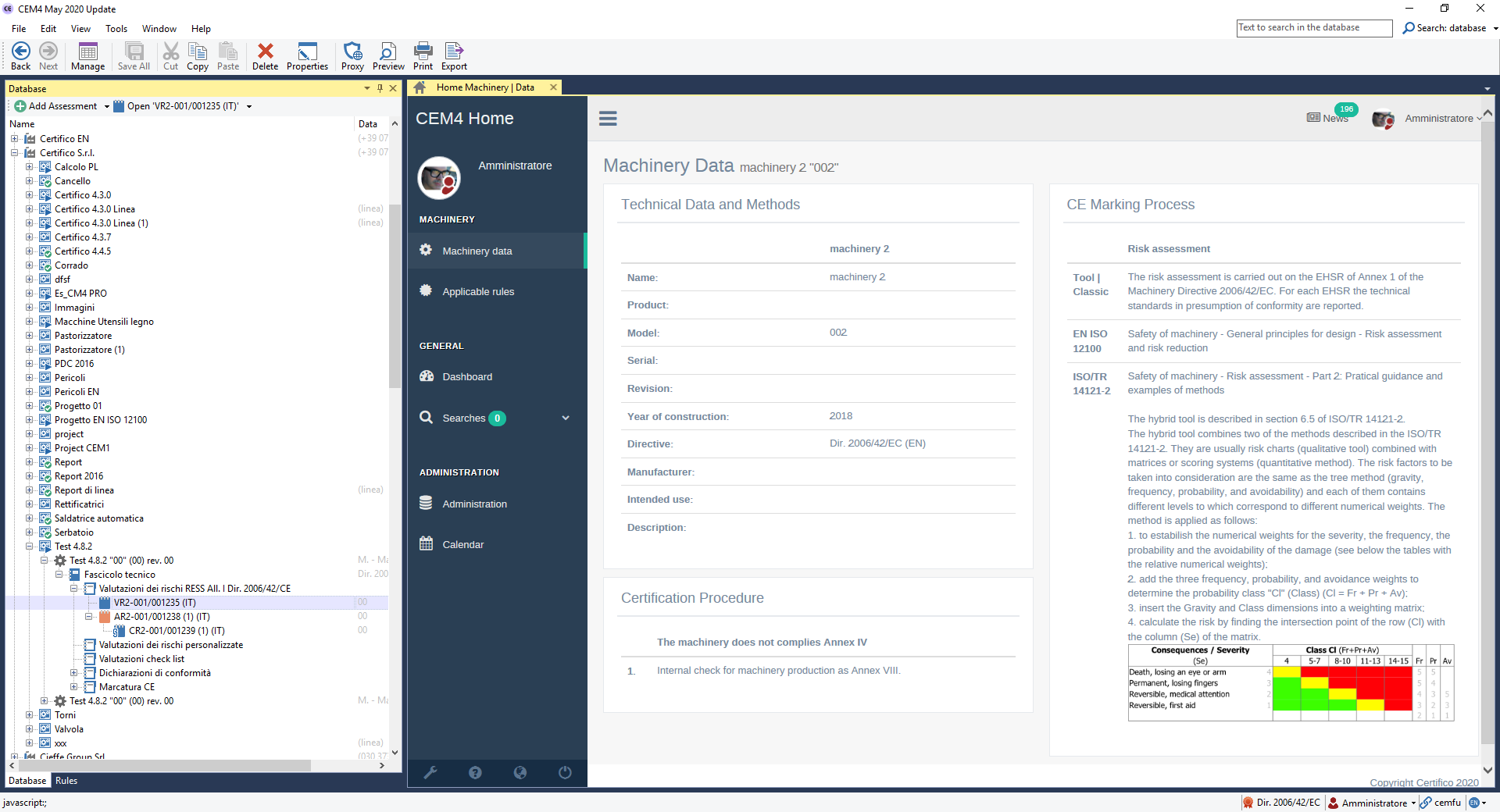The image size is (1500, 812).
Task: Go to Applicable rules in sidebar
Action: [478, 292]
